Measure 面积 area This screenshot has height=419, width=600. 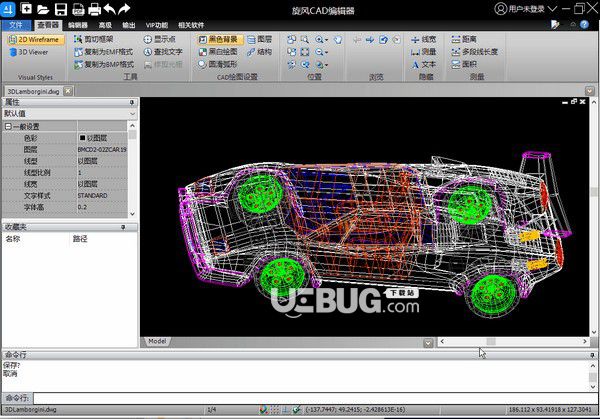point(464,64)
